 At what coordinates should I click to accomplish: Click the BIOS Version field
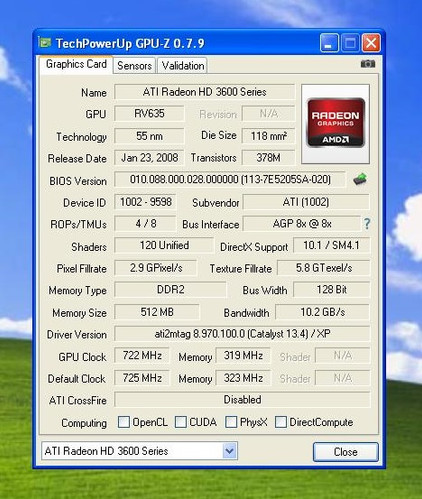230,180
